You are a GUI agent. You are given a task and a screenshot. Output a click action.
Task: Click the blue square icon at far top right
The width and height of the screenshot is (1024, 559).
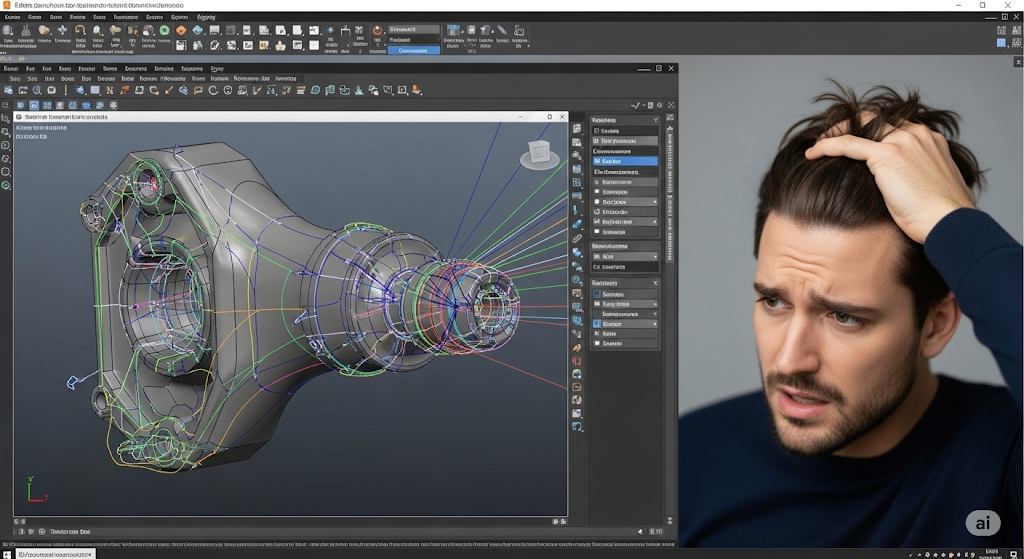(1001, 42)
